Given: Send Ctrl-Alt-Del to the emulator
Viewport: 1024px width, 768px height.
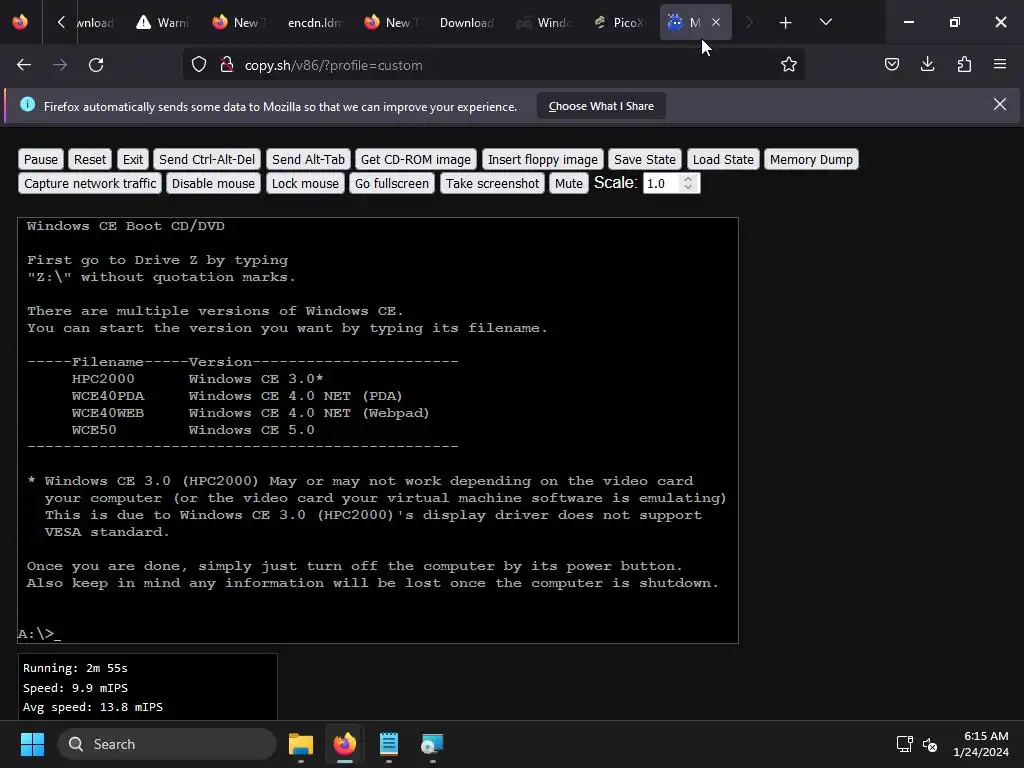Looking at the screenshot, I should [207, 159].
